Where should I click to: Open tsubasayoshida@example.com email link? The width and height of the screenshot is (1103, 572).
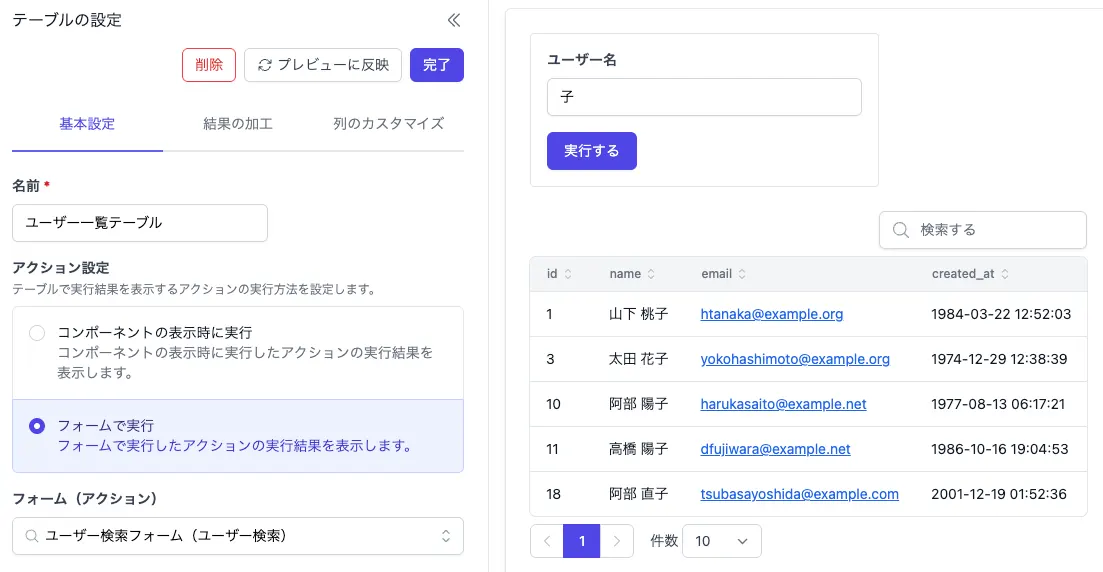coord(799,495)
